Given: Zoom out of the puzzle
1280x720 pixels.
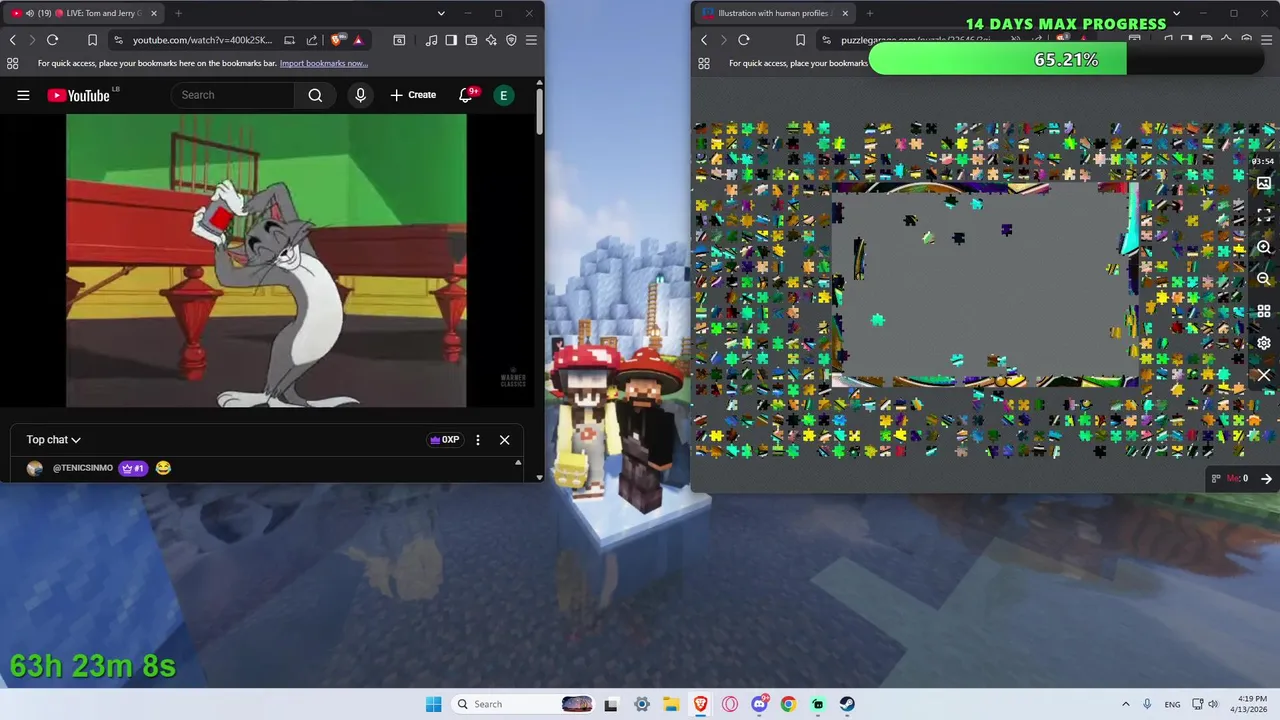Looking at the screenshot, I should [1264, 279].
